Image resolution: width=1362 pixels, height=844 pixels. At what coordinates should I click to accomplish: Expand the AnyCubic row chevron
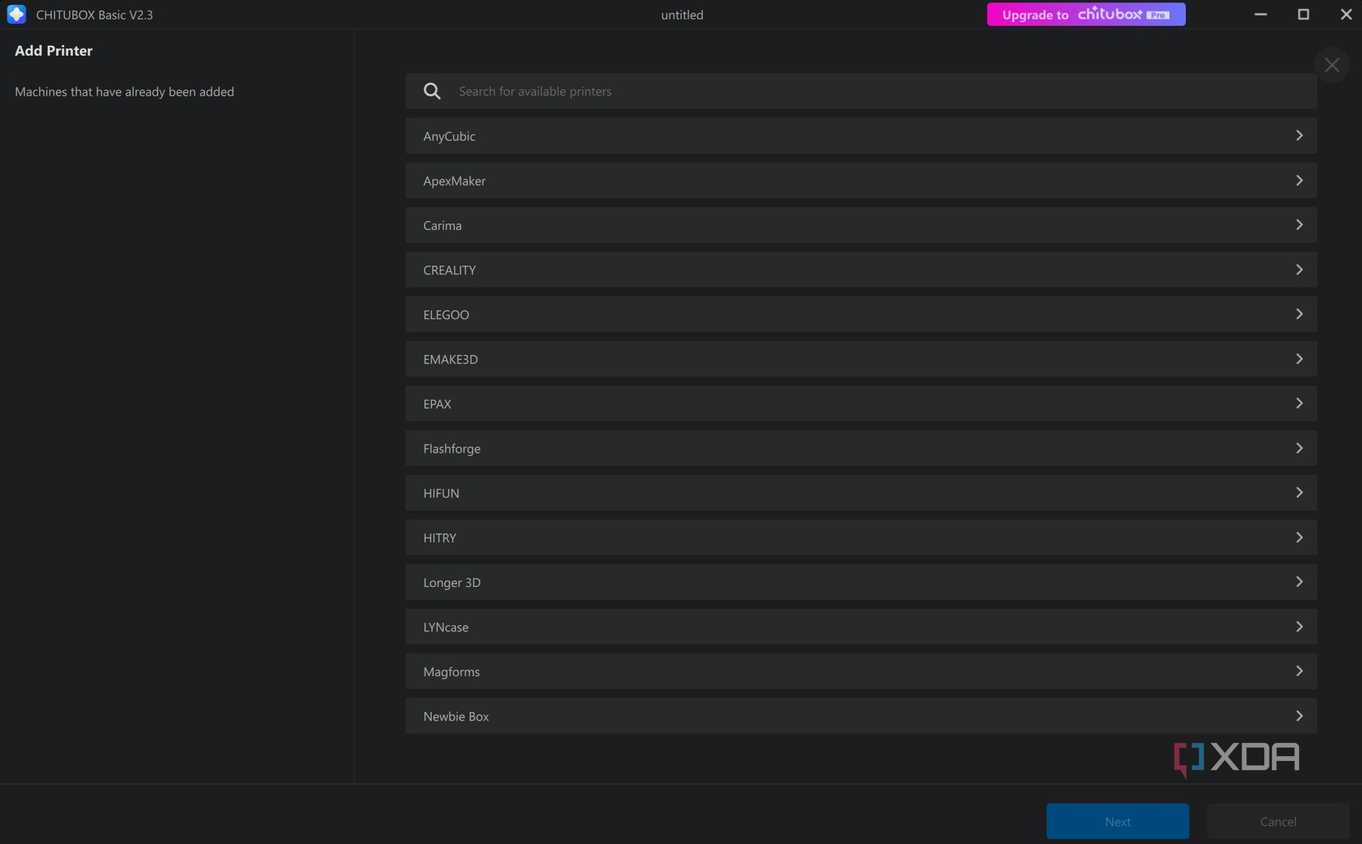[1299, 136]
